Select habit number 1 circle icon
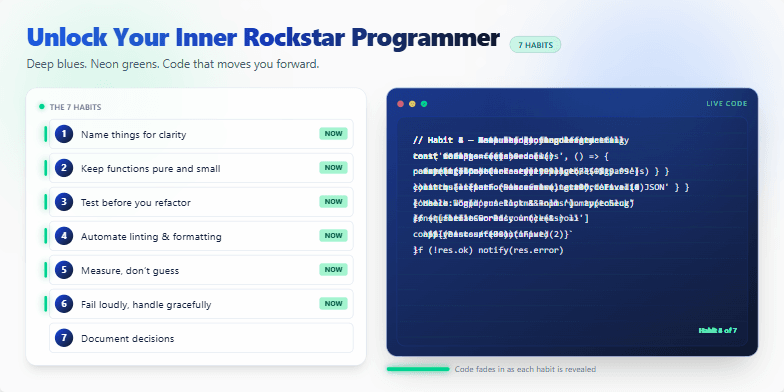The image size is (784, 392). [64, 134]
